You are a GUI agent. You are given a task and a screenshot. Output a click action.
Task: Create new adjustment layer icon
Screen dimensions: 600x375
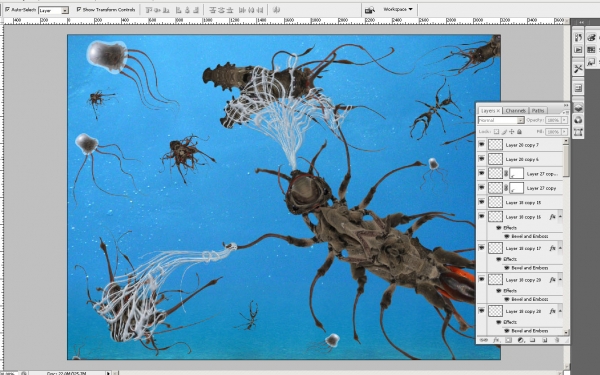pyautogui.click(x=520, y=340)
